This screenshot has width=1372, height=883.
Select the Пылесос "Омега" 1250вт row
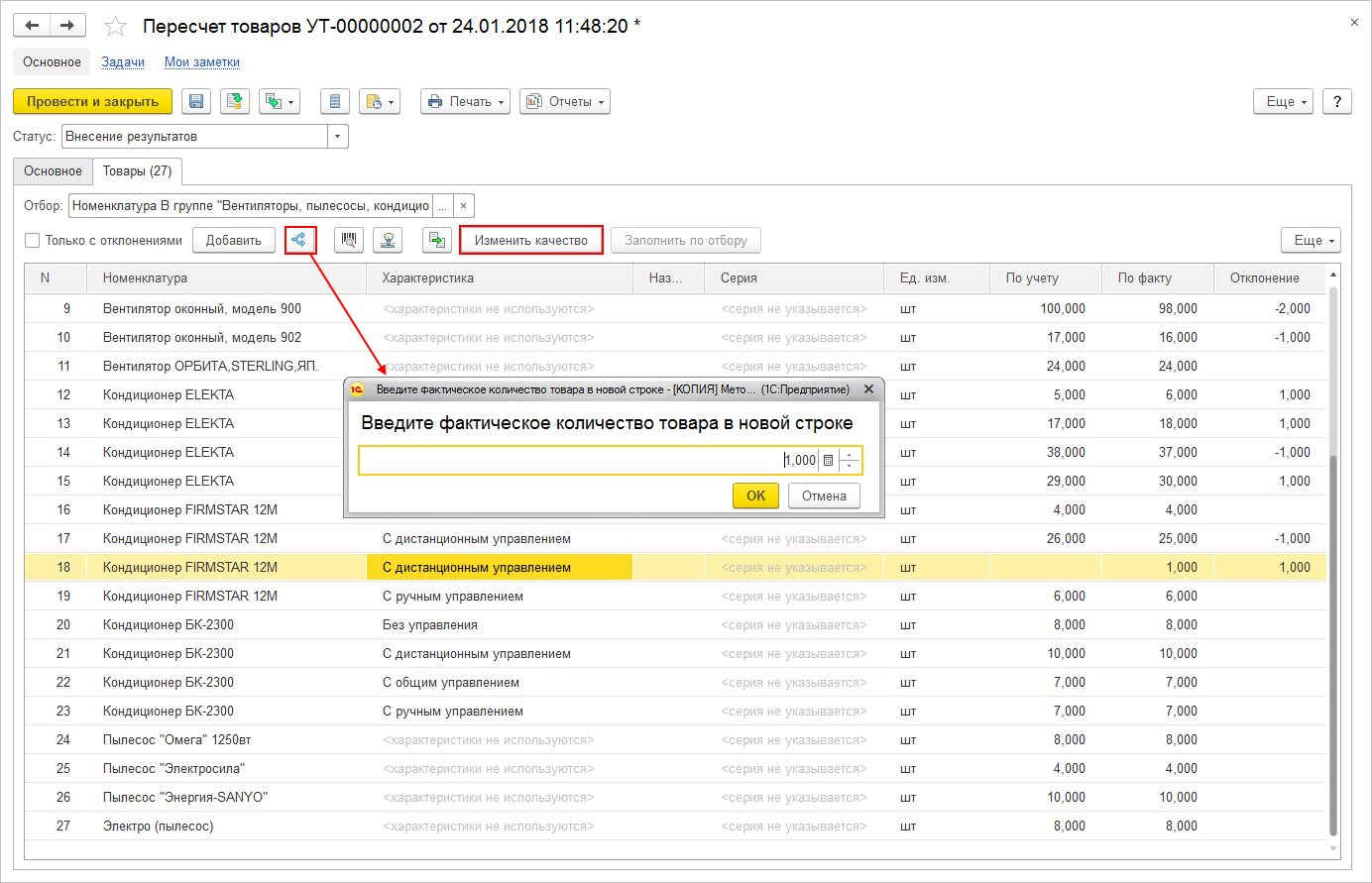pyautogui.click(x=675, y=739)
